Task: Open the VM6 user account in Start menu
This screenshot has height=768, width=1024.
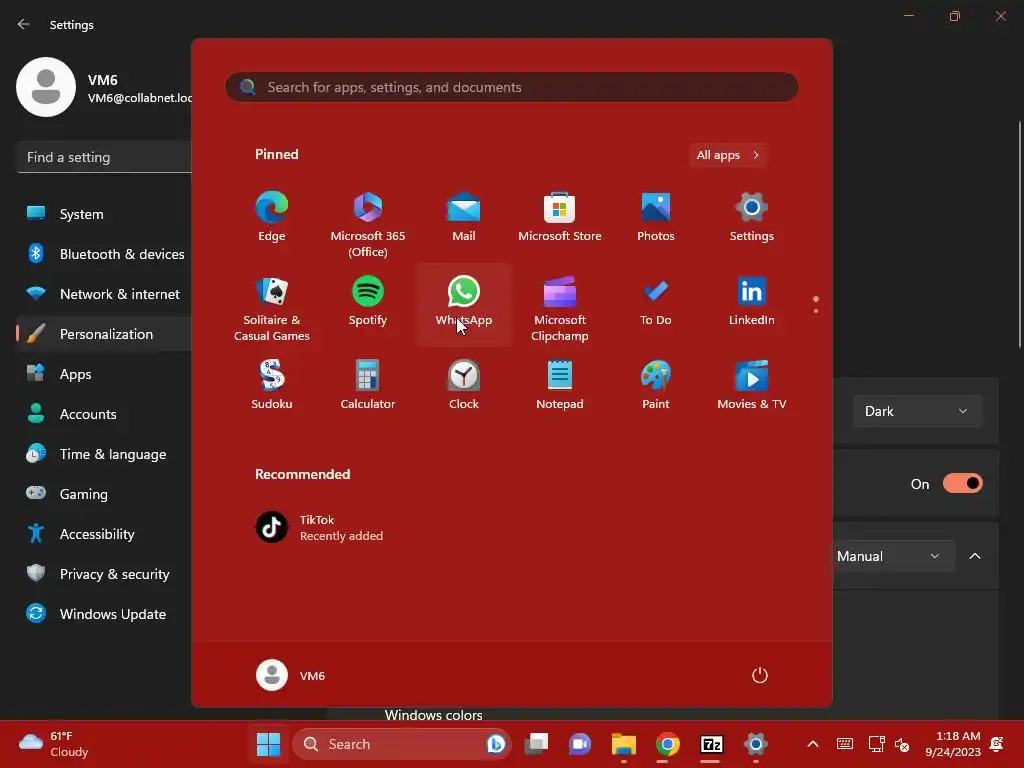Action: pos(291,675)
